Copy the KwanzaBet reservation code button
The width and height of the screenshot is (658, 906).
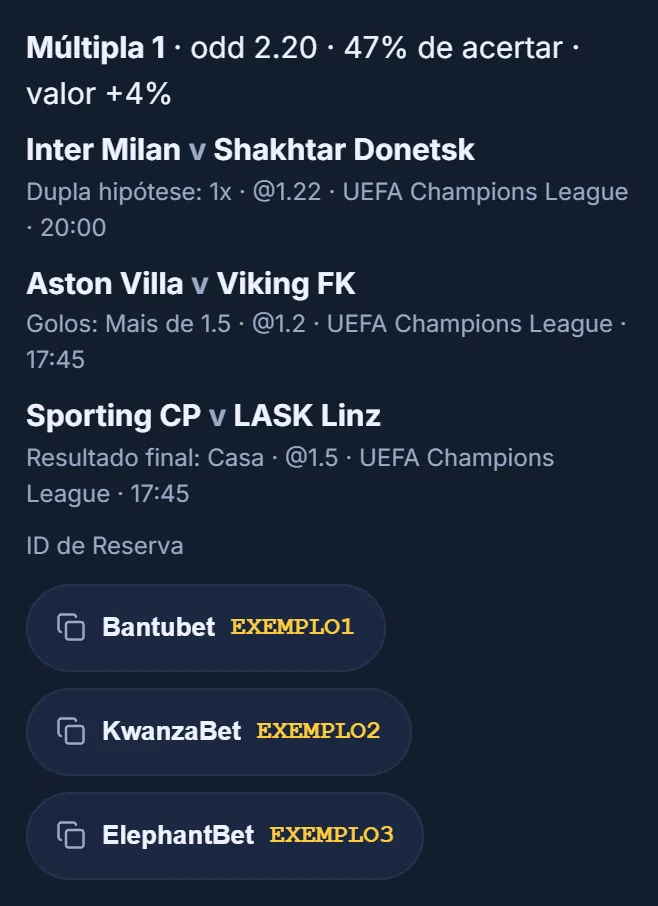click(219, 732)
